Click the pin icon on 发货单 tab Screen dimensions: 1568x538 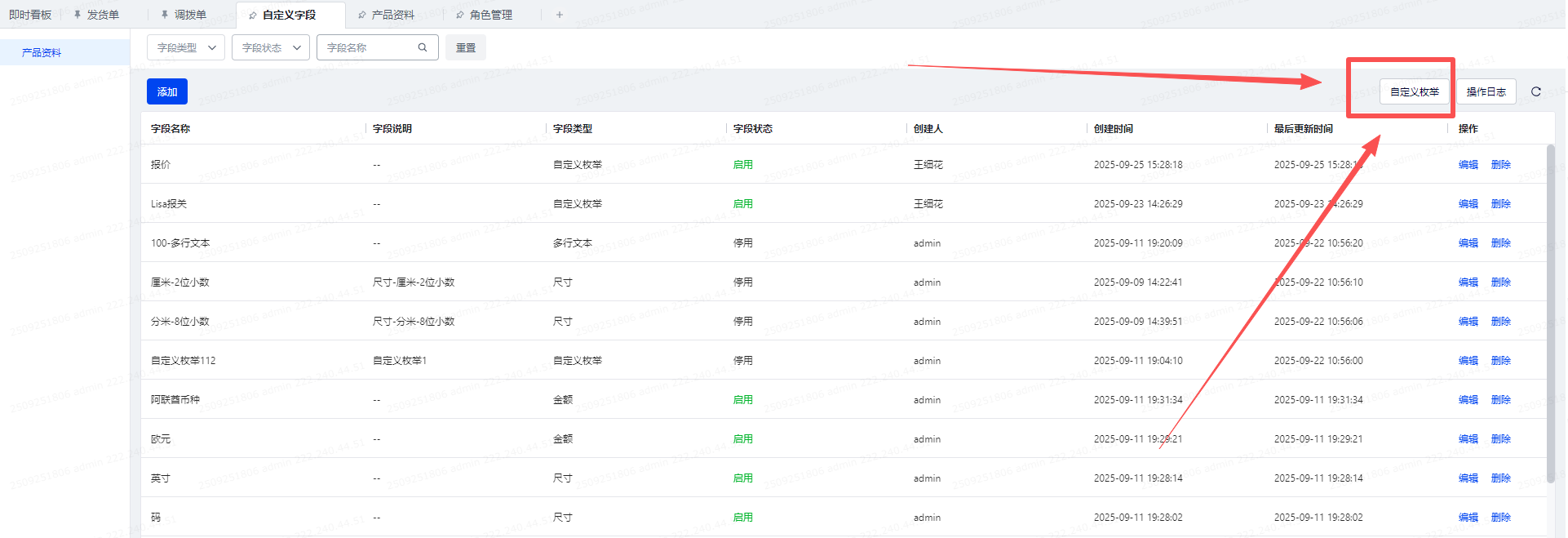(78, 15)
